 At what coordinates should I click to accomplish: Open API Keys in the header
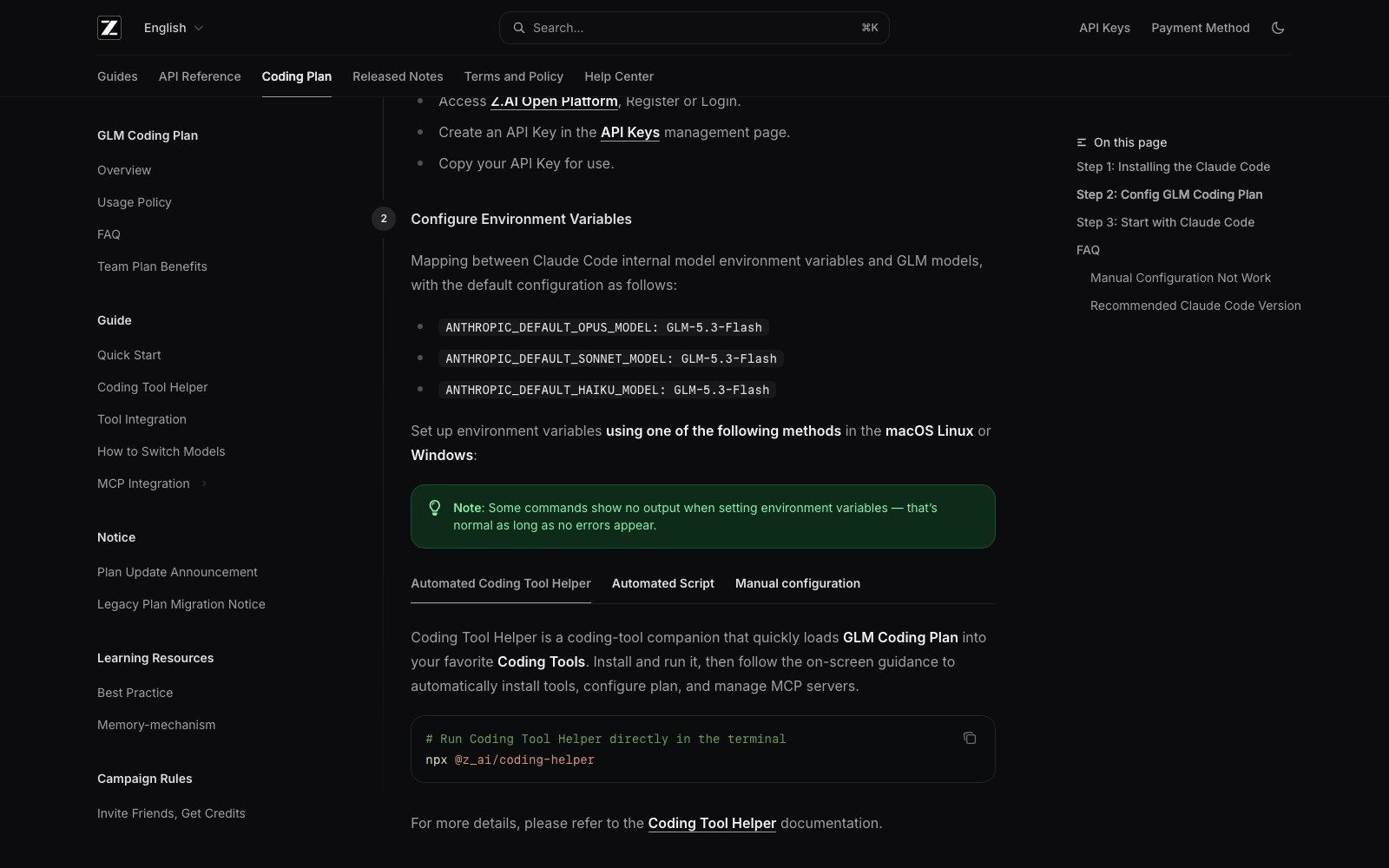point(1104,28)
